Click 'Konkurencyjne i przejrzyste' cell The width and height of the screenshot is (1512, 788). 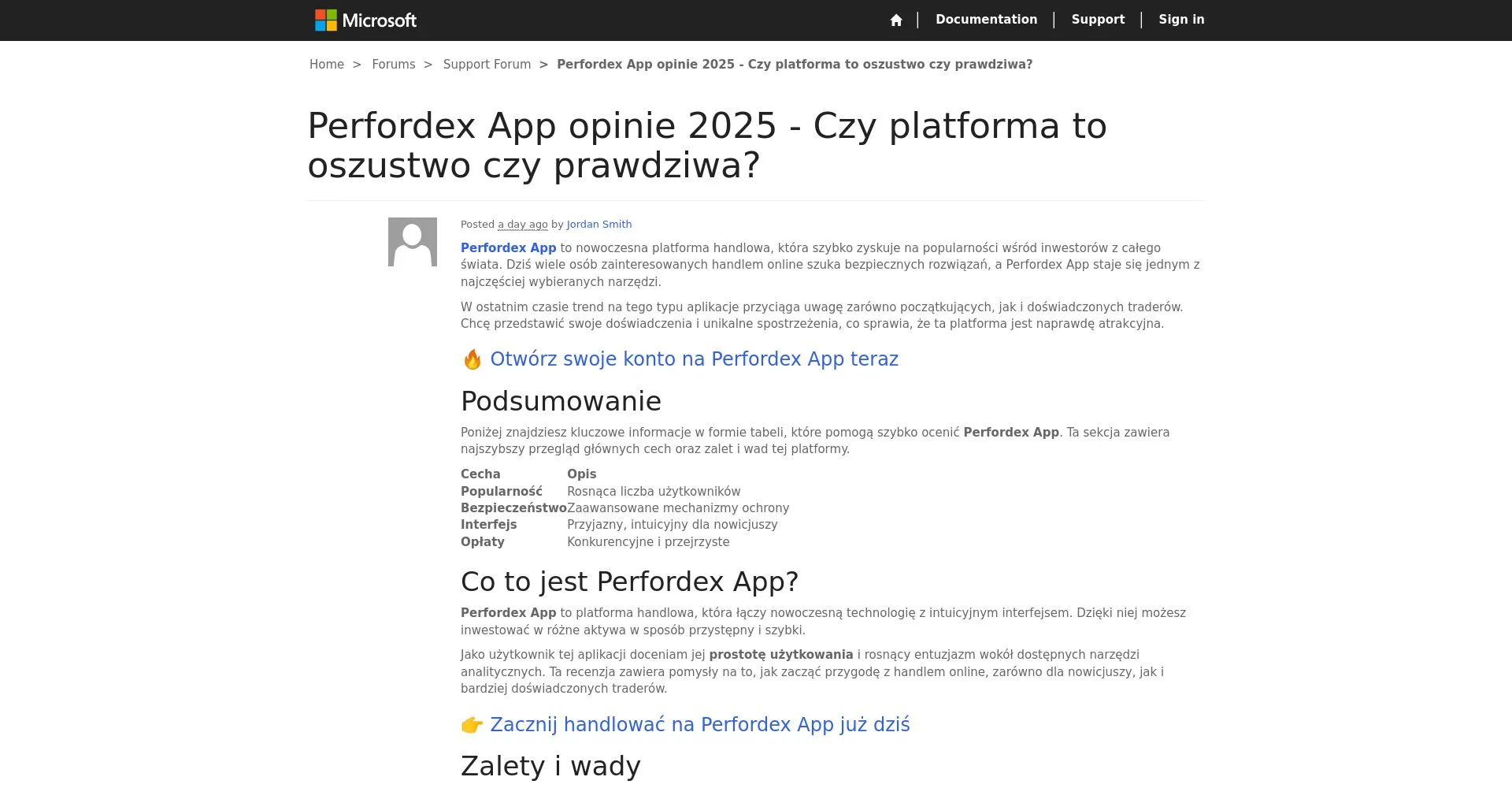pyautogui.click(x=648, y=542)
